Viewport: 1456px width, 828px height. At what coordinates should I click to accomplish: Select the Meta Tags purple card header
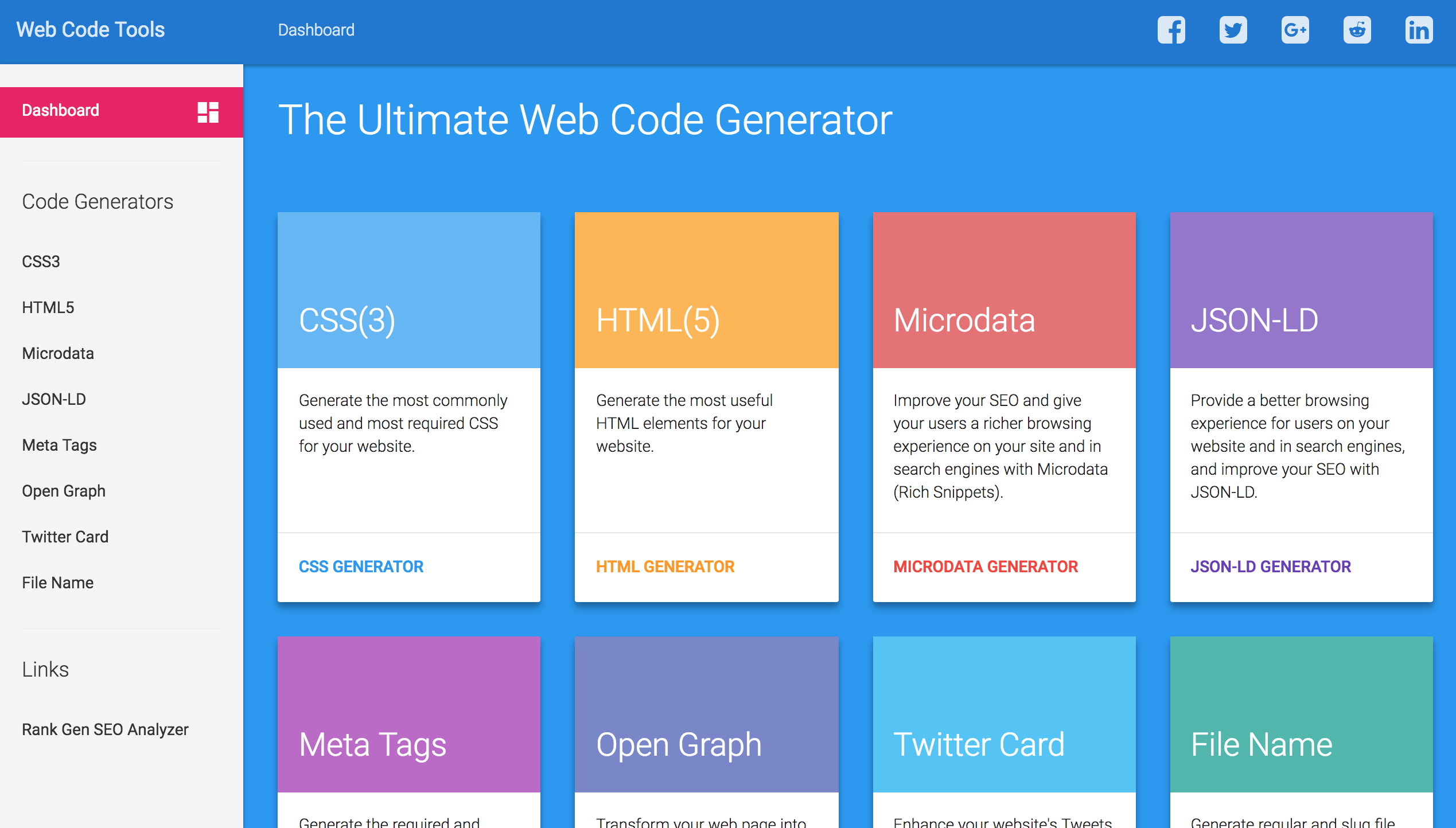(408, 714)
